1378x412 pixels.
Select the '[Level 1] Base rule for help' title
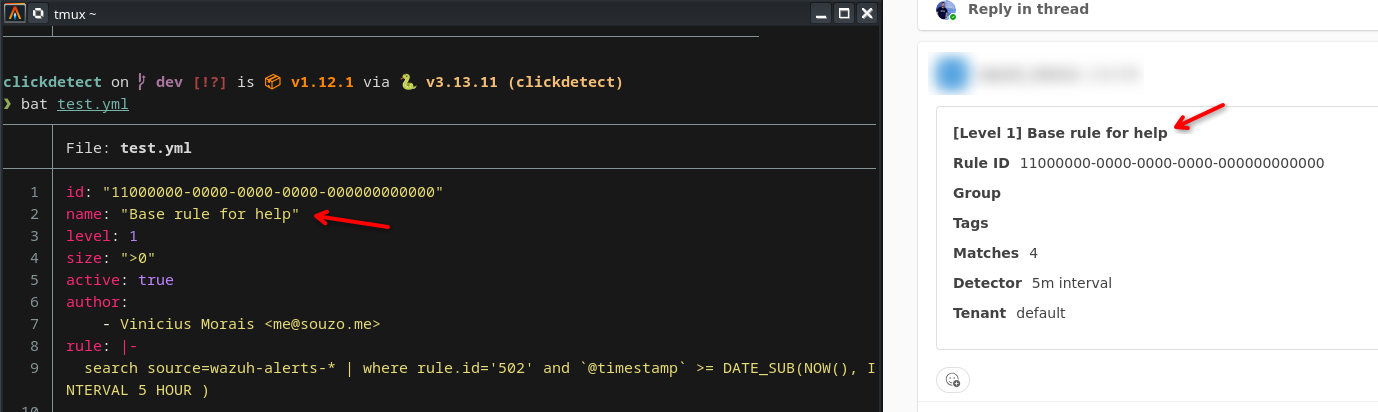pos(1060,133)
